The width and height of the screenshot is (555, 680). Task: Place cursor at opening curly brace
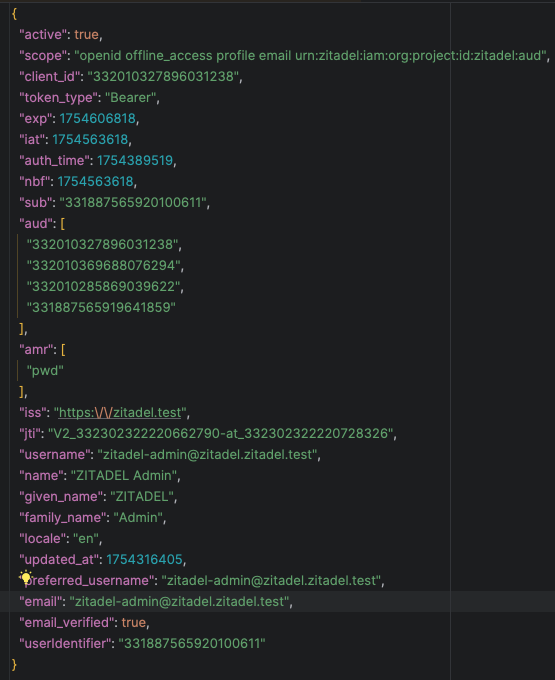[x=14, y=13]
